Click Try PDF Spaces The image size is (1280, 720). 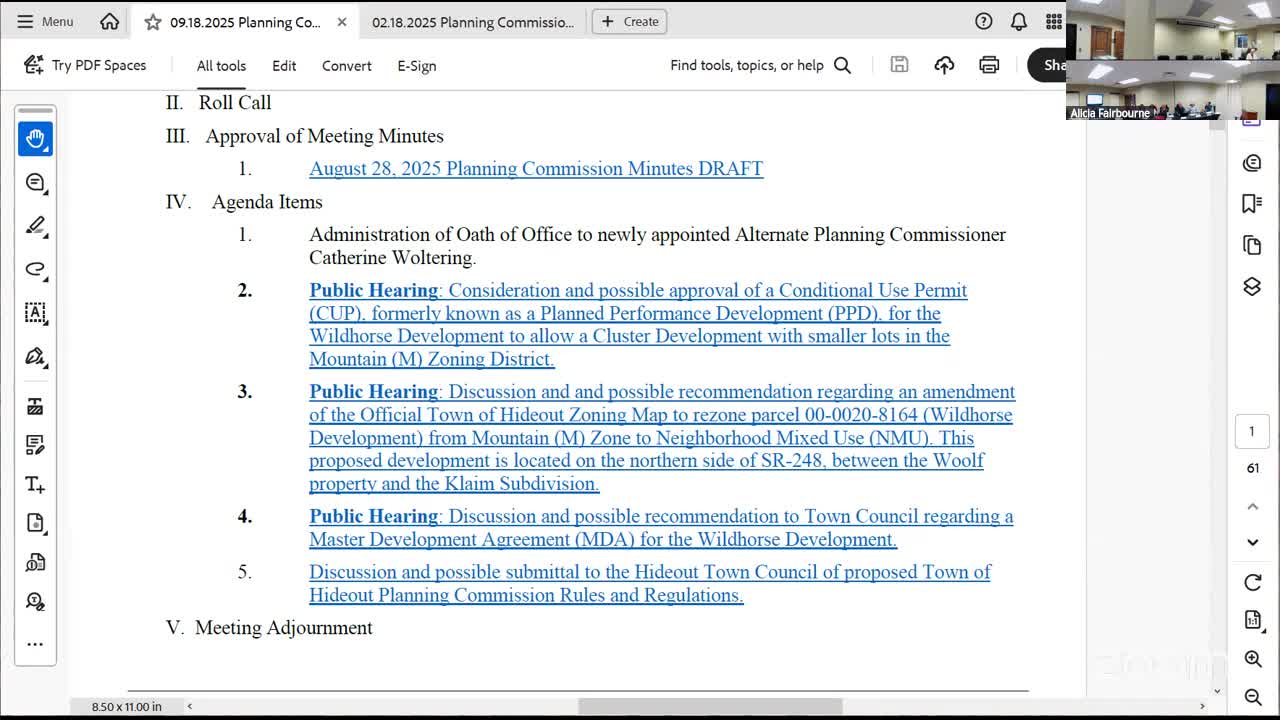pos(86,65)
